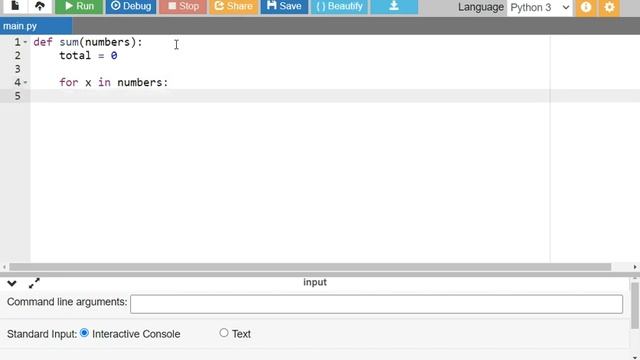This screenshot has width=640, height=360.
Task: Save the project with the Save button
Action: [284, 6]
